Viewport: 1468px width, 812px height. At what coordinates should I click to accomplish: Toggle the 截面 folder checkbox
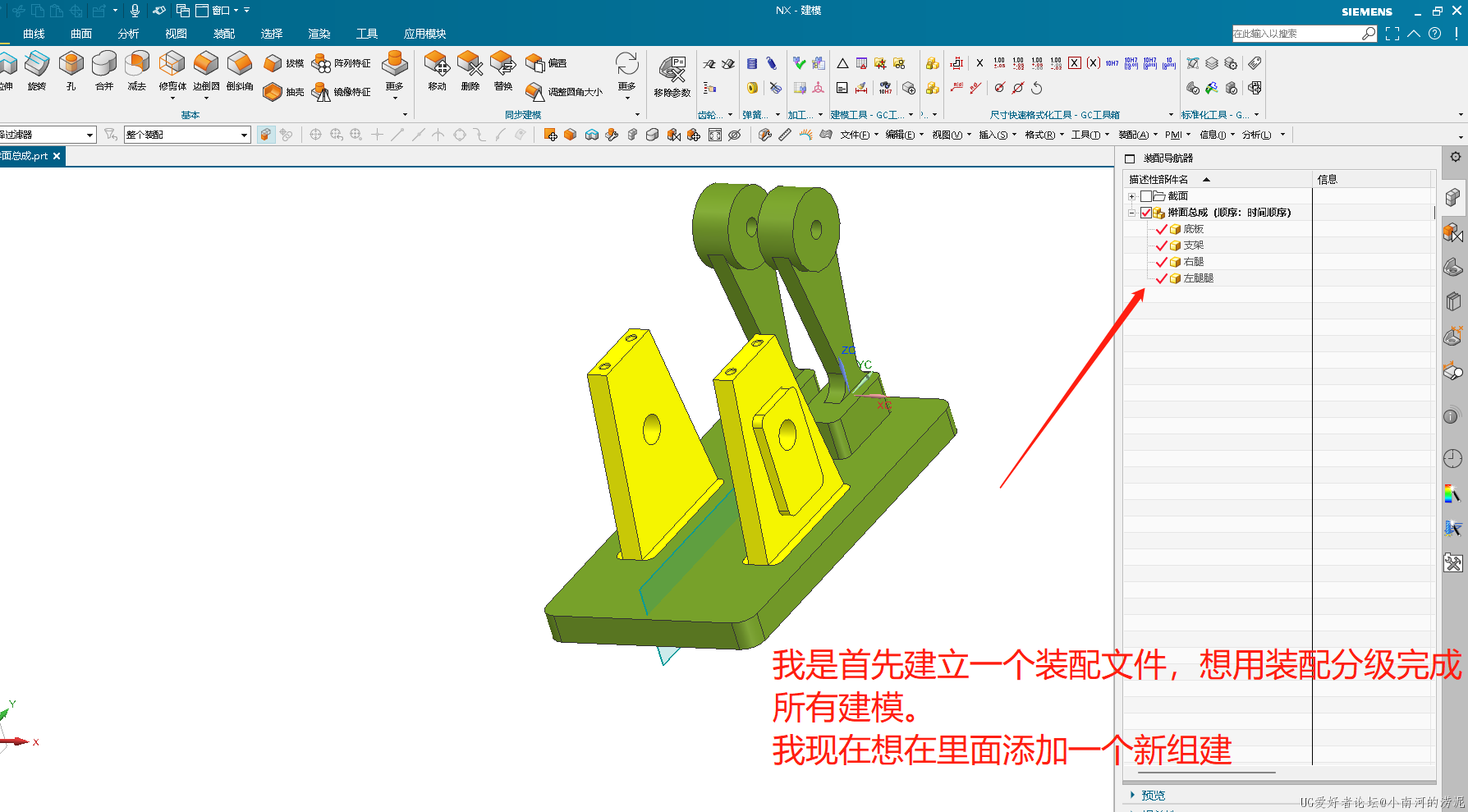click(1146, 196)
